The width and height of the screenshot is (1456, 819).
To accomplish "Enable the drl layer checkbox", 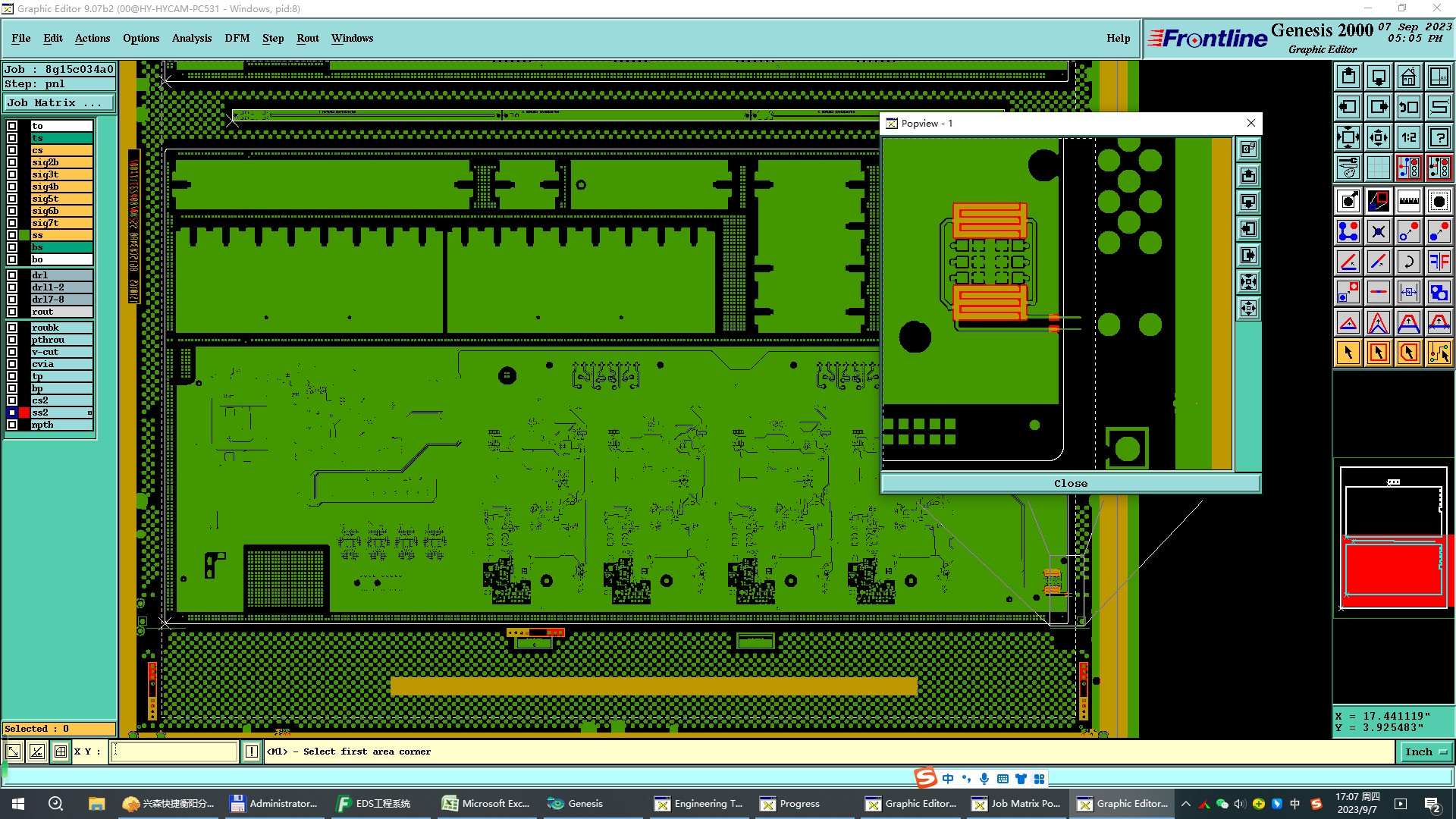I will [x=12, y=275].
